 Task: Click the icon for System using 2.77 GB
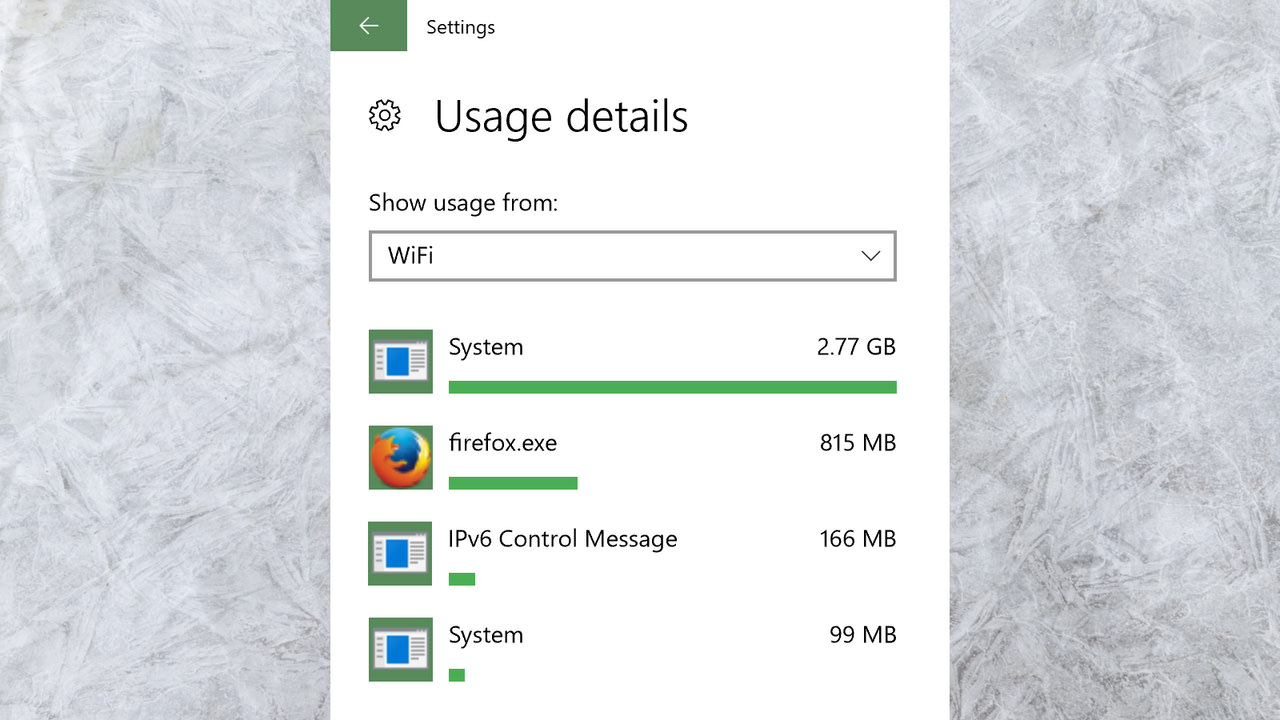point(400,361)
